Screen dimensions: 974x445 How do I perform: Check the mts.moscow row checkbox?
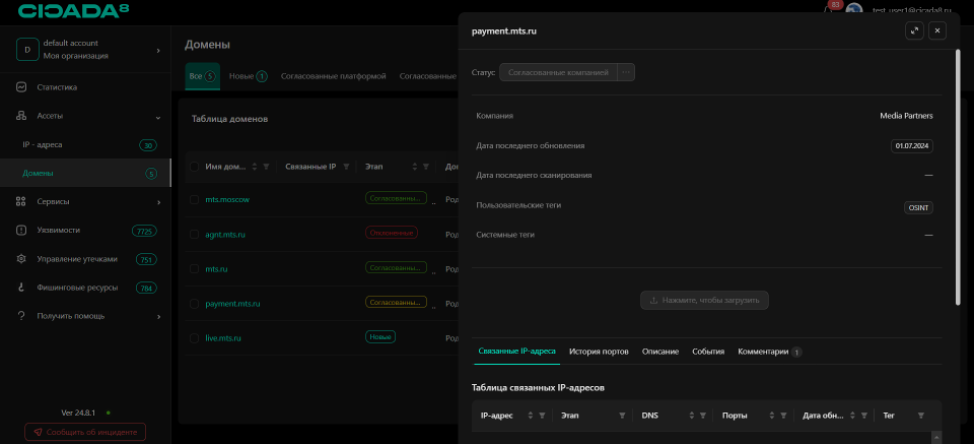point(195,199)
